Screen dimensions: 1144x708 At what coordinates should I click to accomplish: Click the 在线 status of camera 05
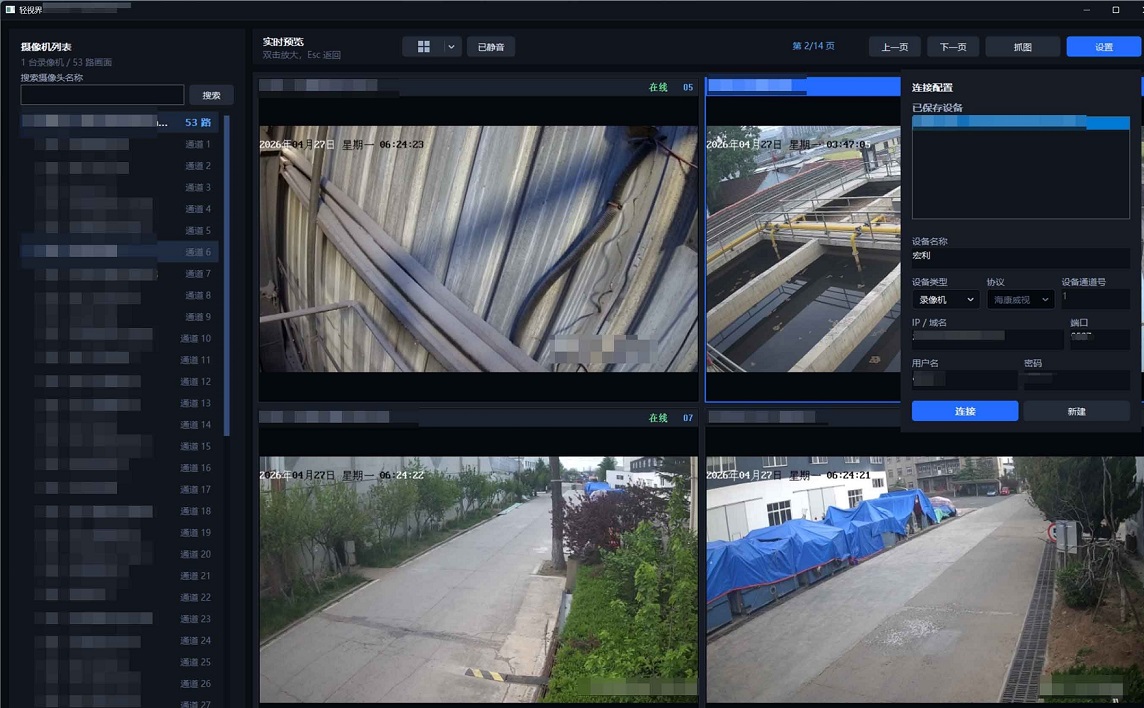click(x=658, y=87)
